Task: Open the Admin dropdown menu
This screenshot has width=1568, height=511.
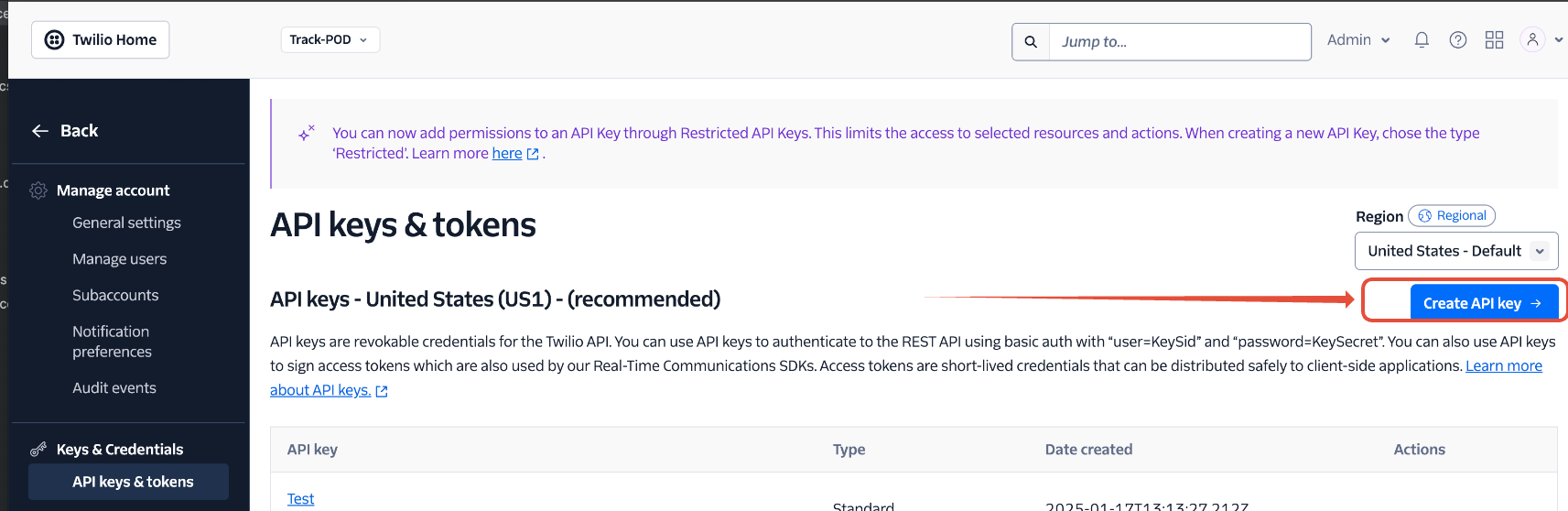Action: click(1358, 40)
